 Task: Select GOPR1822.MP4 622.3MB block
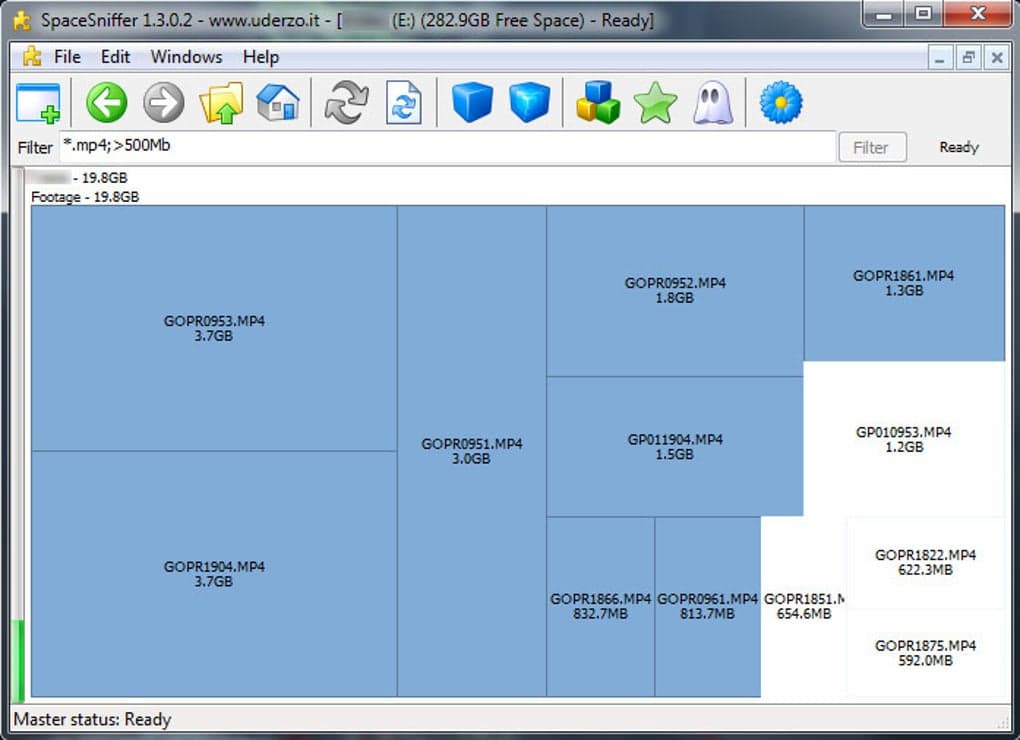925,562
